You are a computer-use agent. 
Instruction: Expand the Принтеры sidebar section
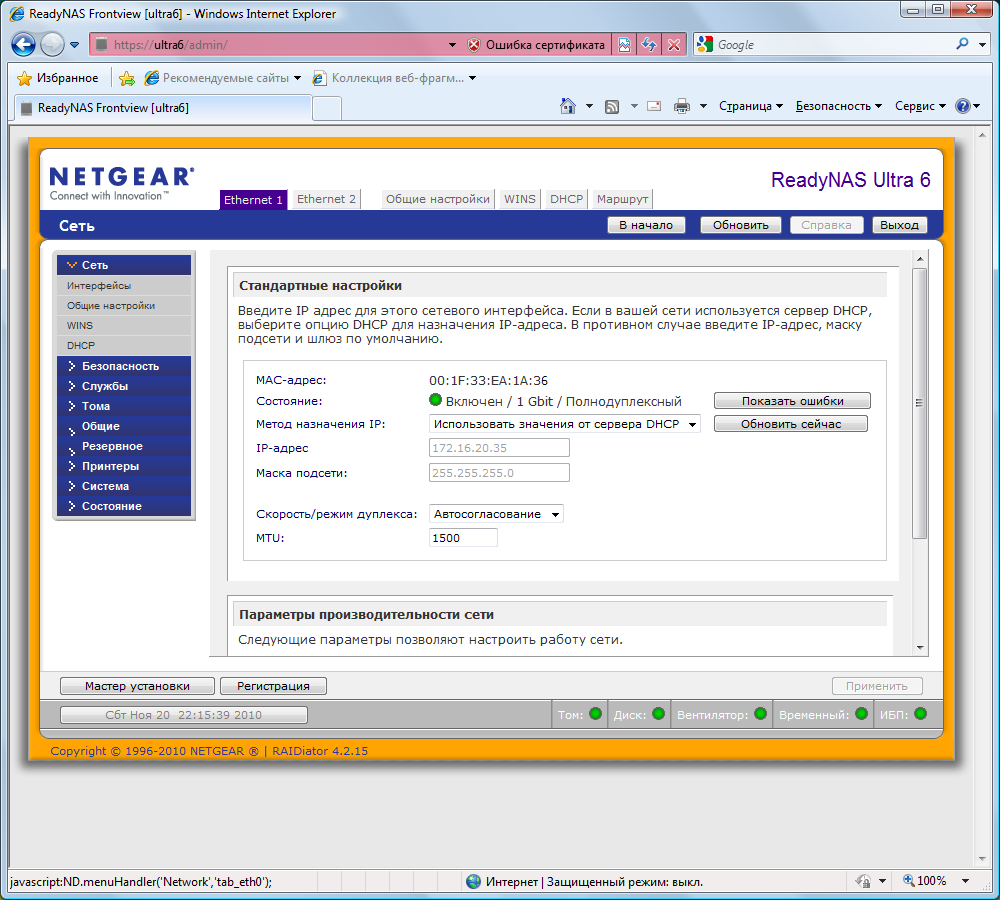[x=124, y=466]
